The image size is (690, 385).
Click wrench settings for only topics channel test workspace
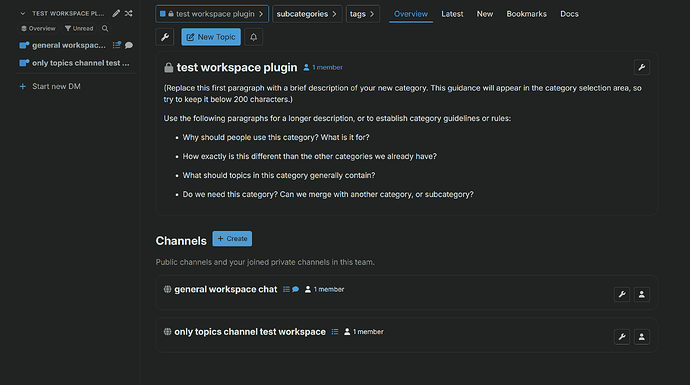pyautogui.click(x=622, y=337)
